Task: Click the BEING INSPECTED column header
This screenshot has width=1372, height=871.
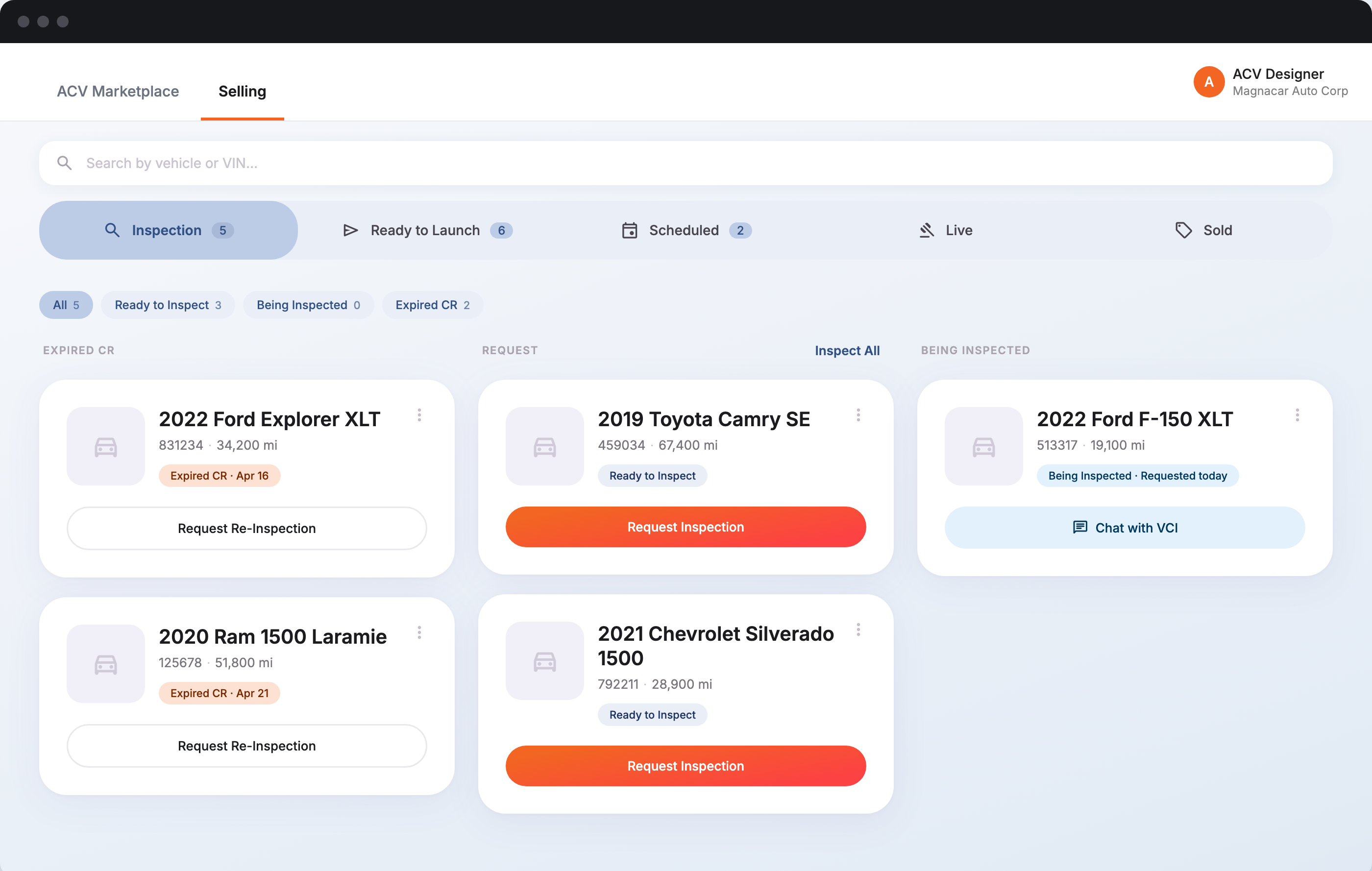Action: [976, 350]
